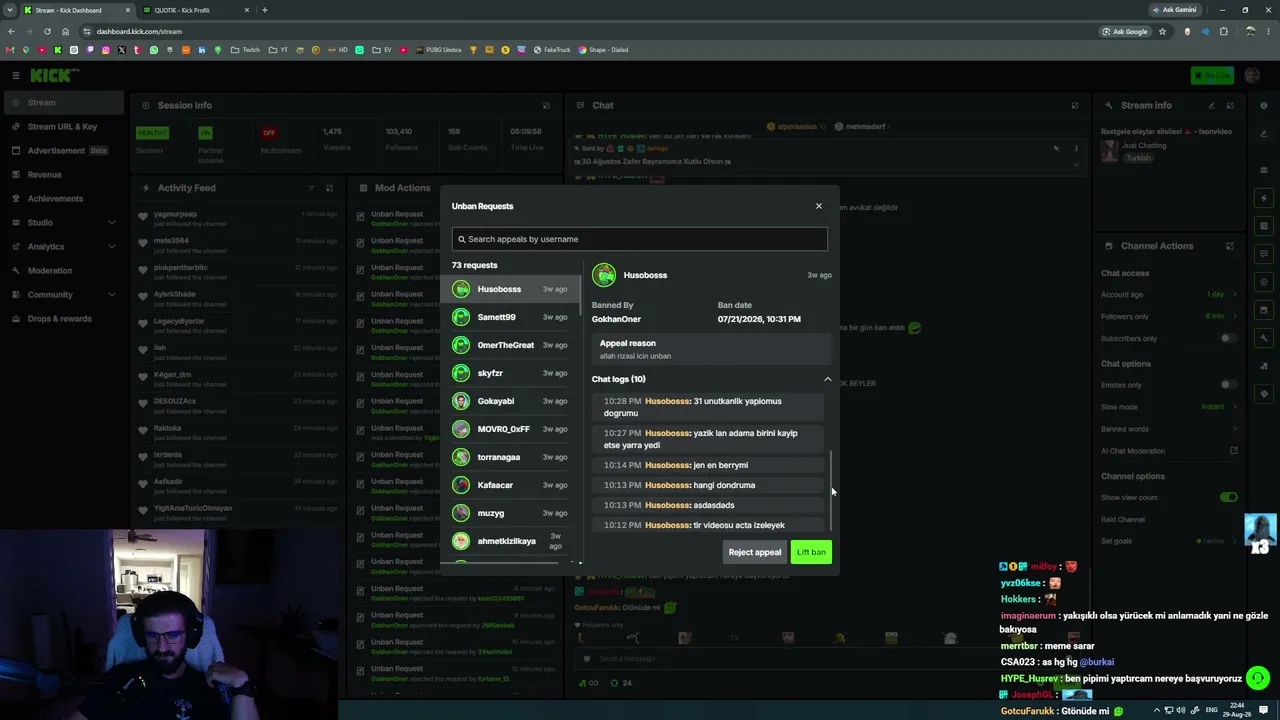The image size is (1280, 720).
Task: Click the Ask Gemini button
Action: coord(1174,10)
